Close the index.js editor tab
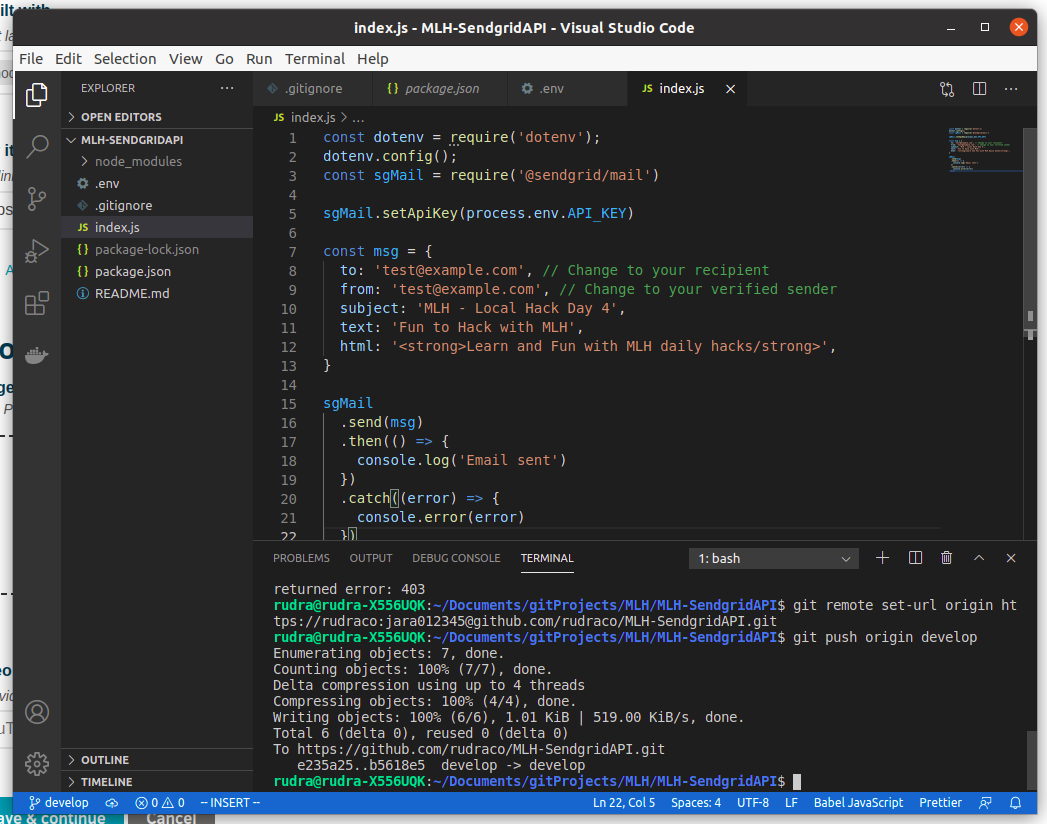The height and width of the screenshot is (824, 1047). tap(730, 89)
